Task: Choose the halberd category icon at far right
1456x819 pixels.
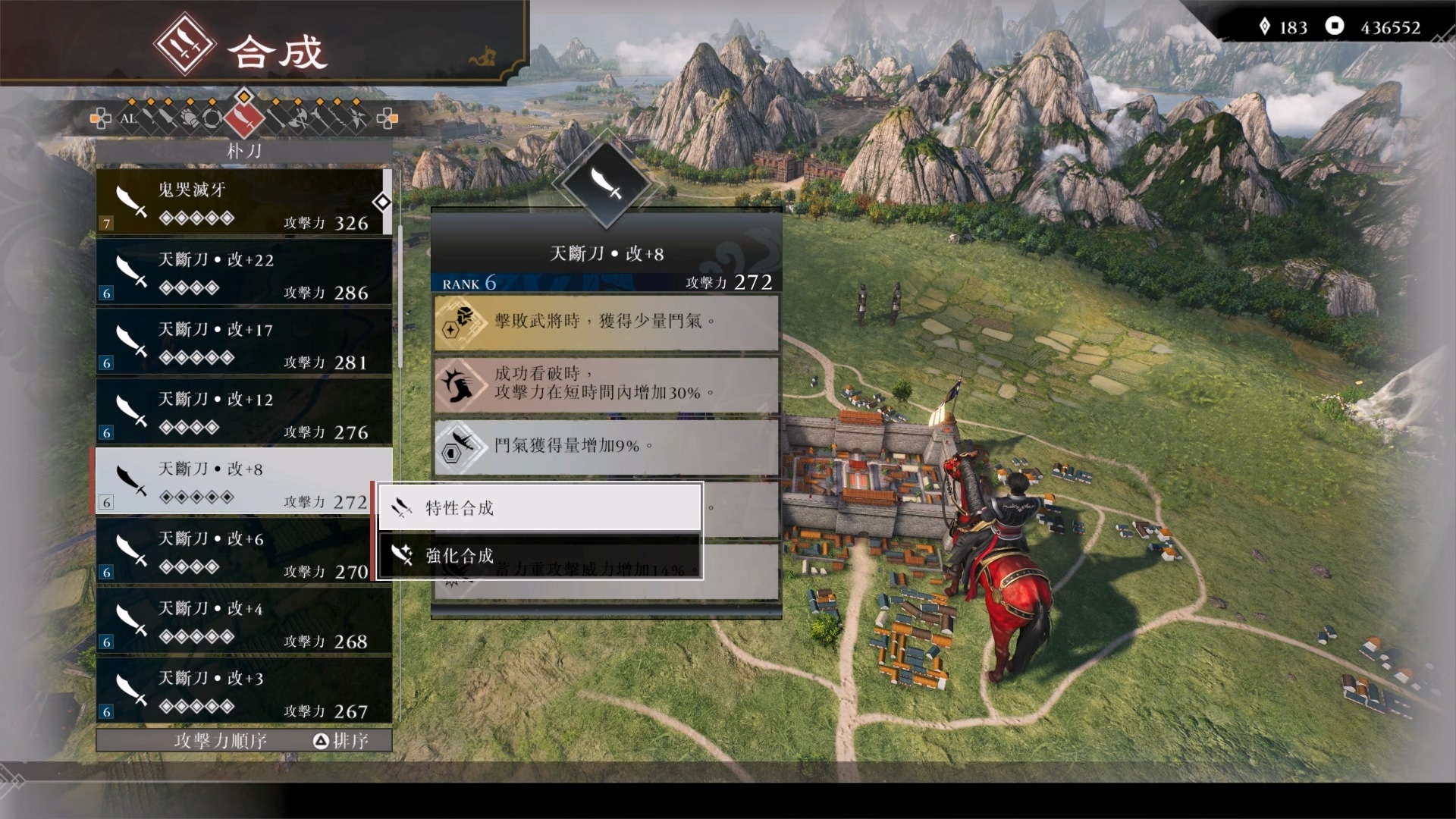Action: 356,118
